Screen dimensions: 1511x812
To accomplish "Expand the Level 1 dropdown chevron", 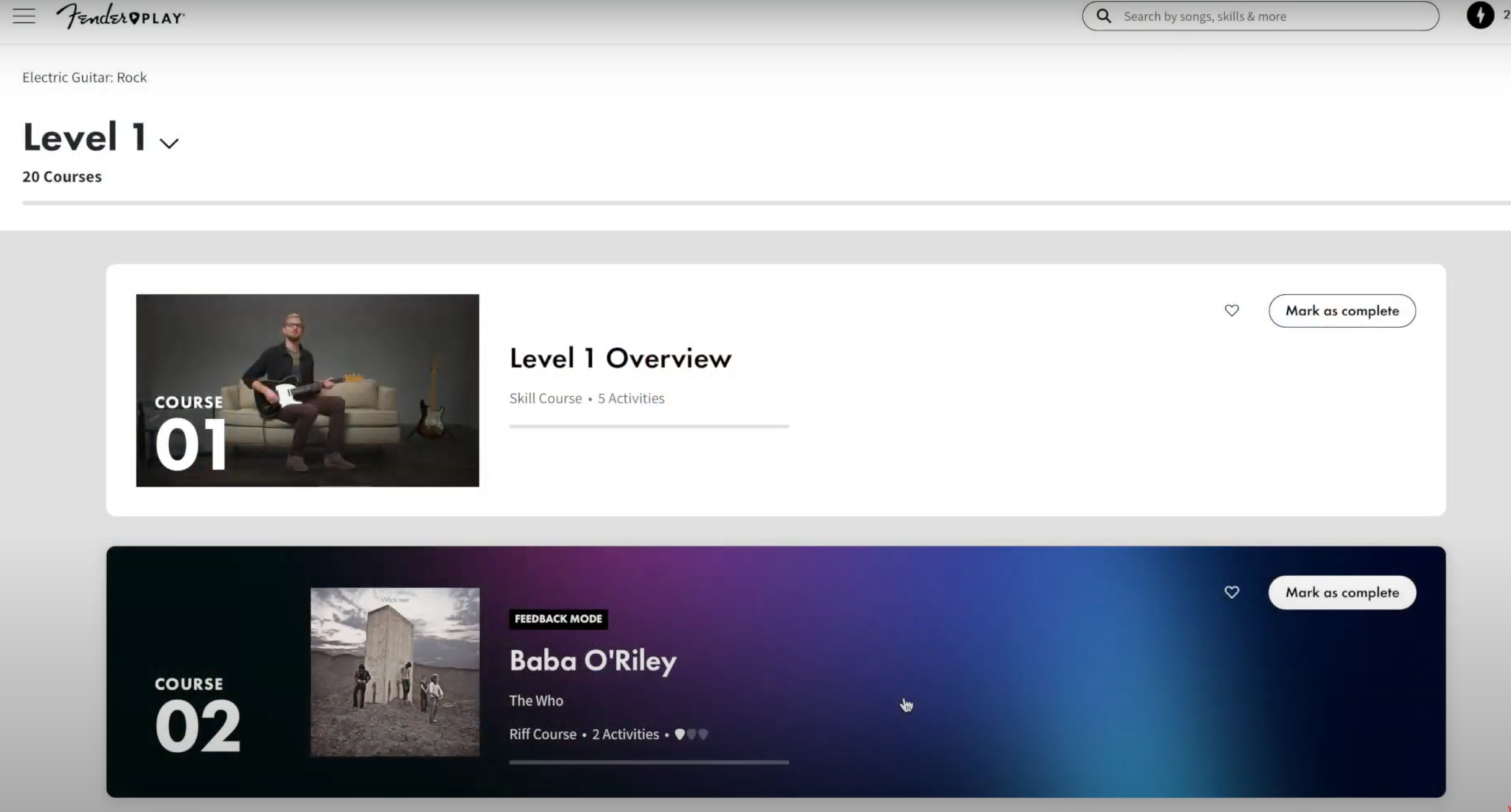I will pos(169,144).
